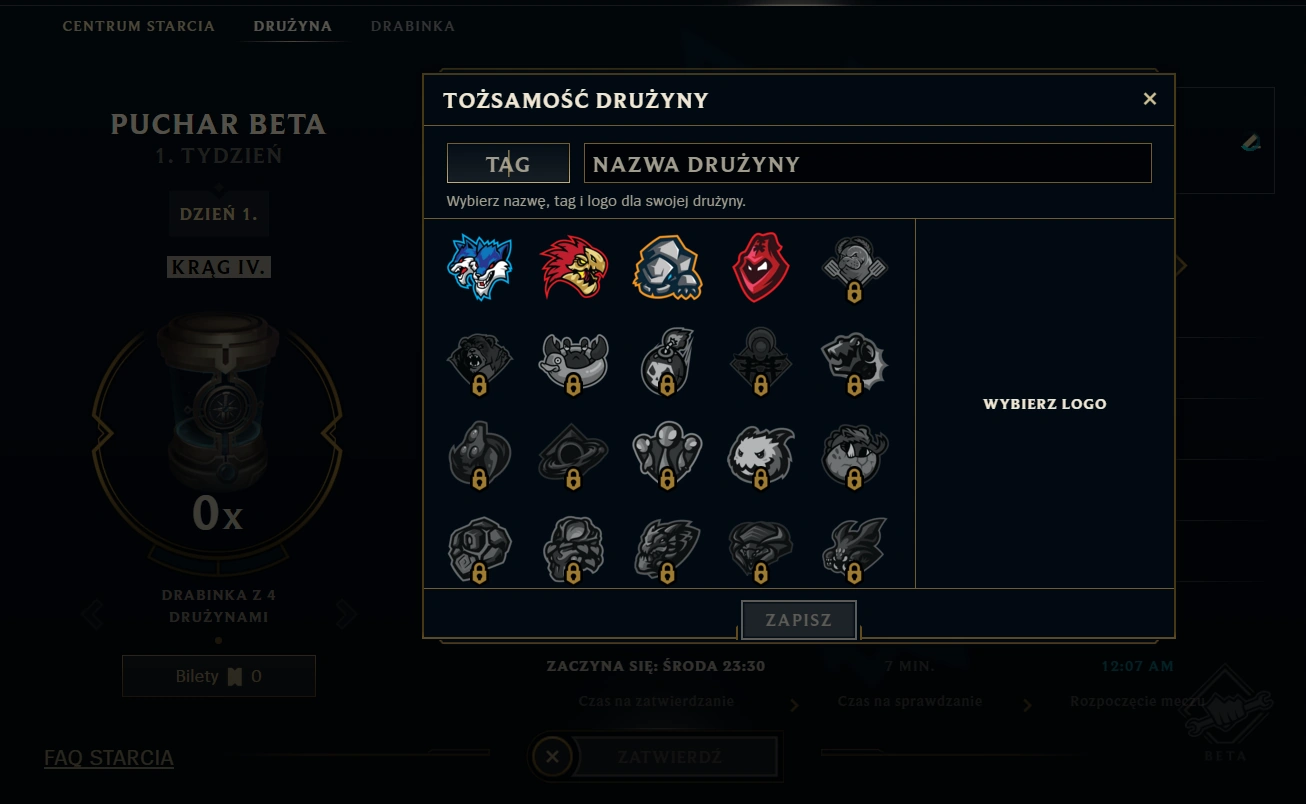
Task: Click the locked white fluffy poro logo
Action: (x=761, y=457)
